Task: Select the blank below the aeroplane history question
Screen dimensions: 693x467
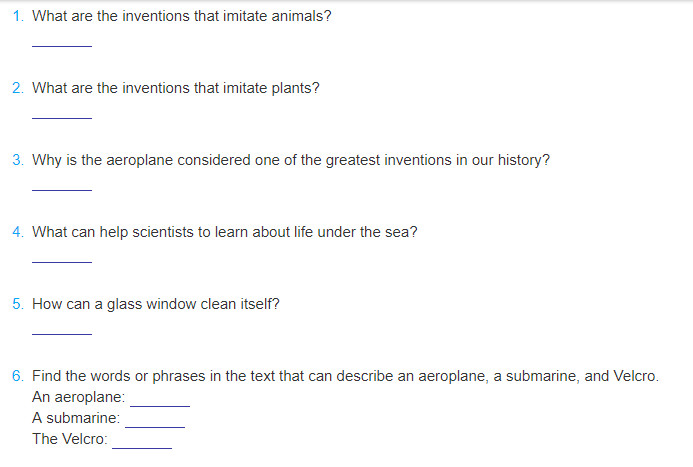Action: [62, 184]
